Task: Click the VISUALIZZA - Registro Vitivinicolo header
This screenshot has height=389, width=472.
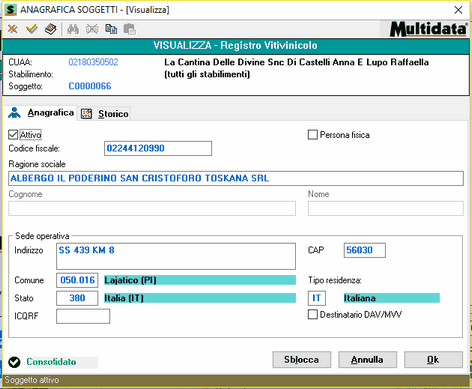Action: click(235, 45)
